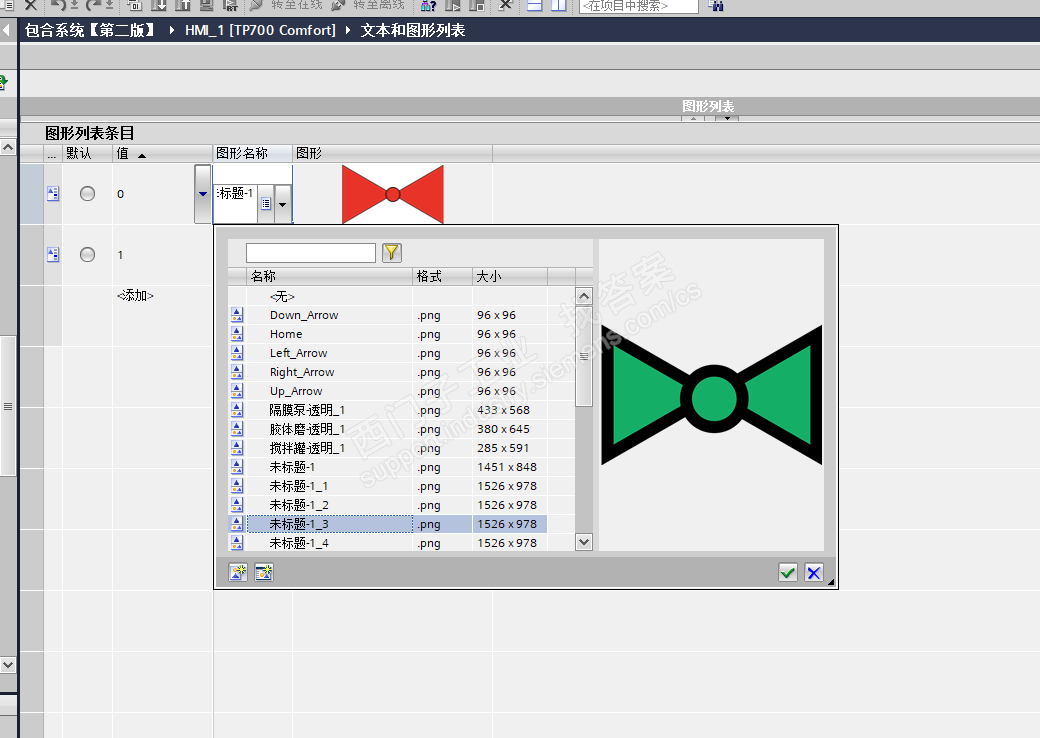Click the list selector icon in 图形名称 cell
Image resolution: width=1040 pixels, height=738 pixels.
(266, 204)
